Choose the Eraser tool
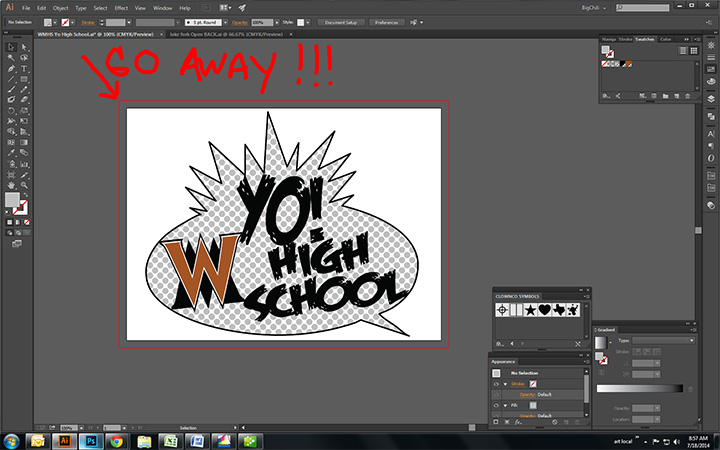 (24, 100)
